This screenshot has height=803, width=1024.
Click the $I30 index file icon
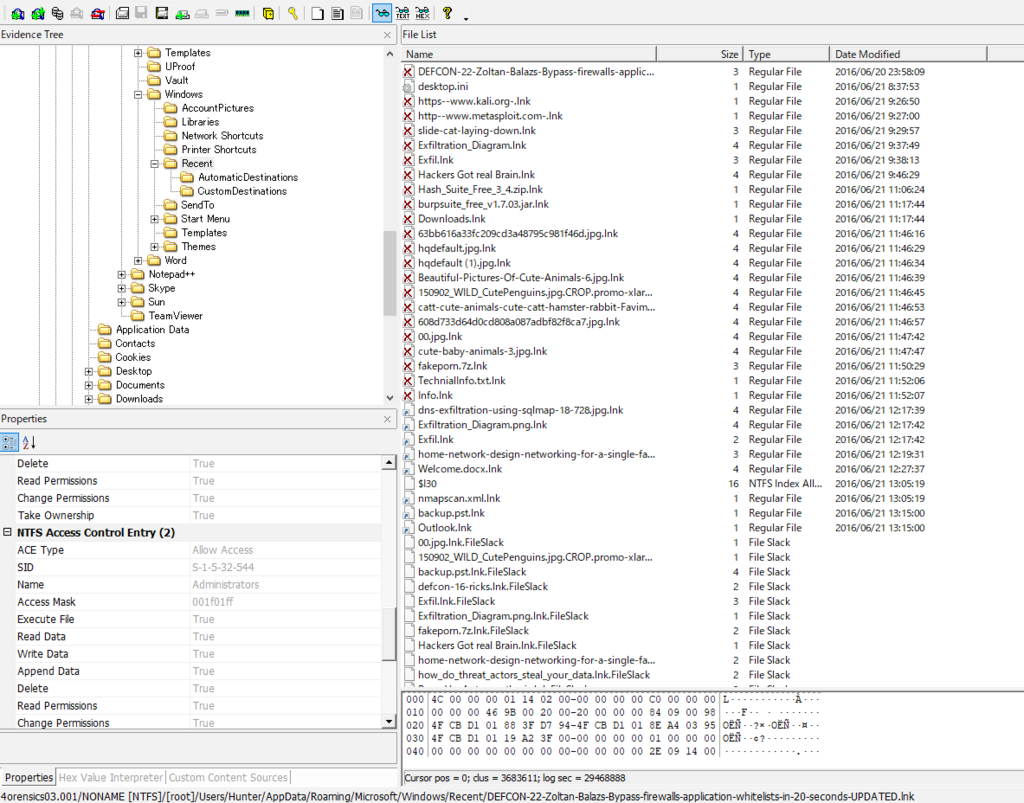pyautogui.click(x=409, y=484)
